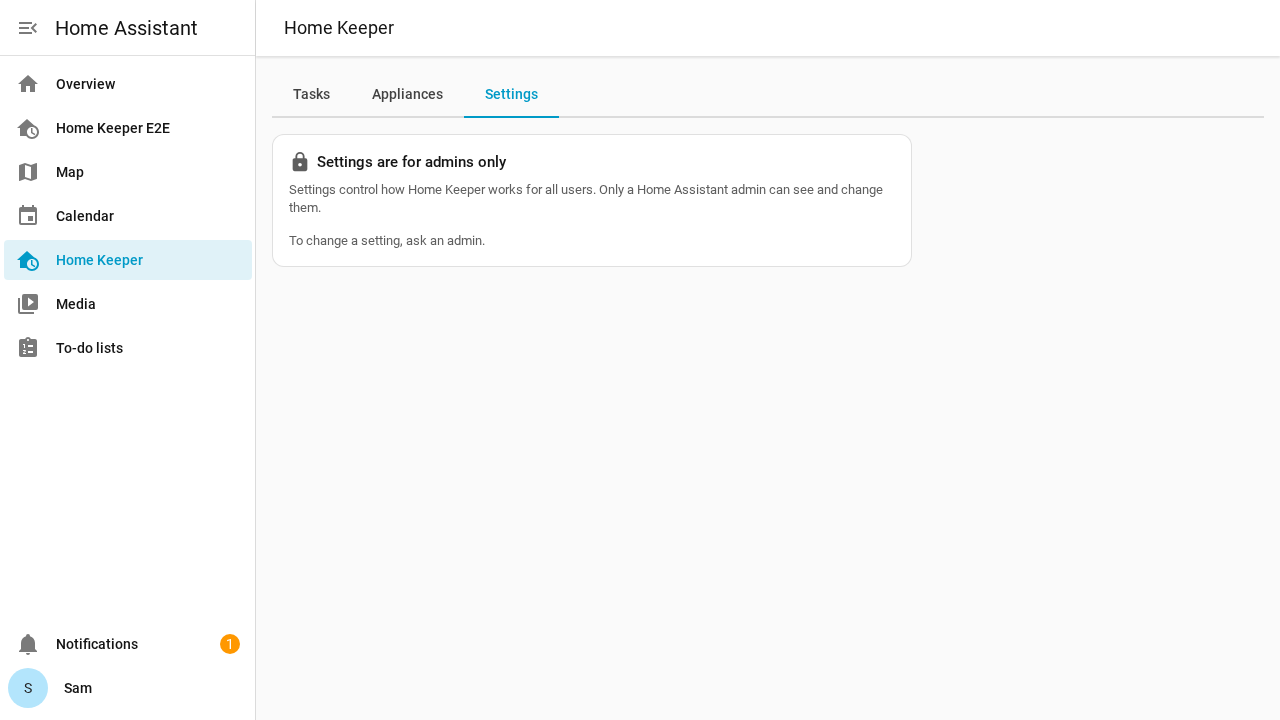
Task: Click the To-do lists clipboard icon
Action: (x=28, y=348)
